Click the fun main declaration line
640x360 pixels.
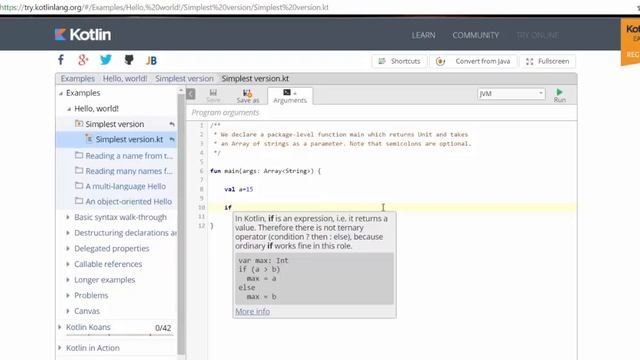point(265,171)
